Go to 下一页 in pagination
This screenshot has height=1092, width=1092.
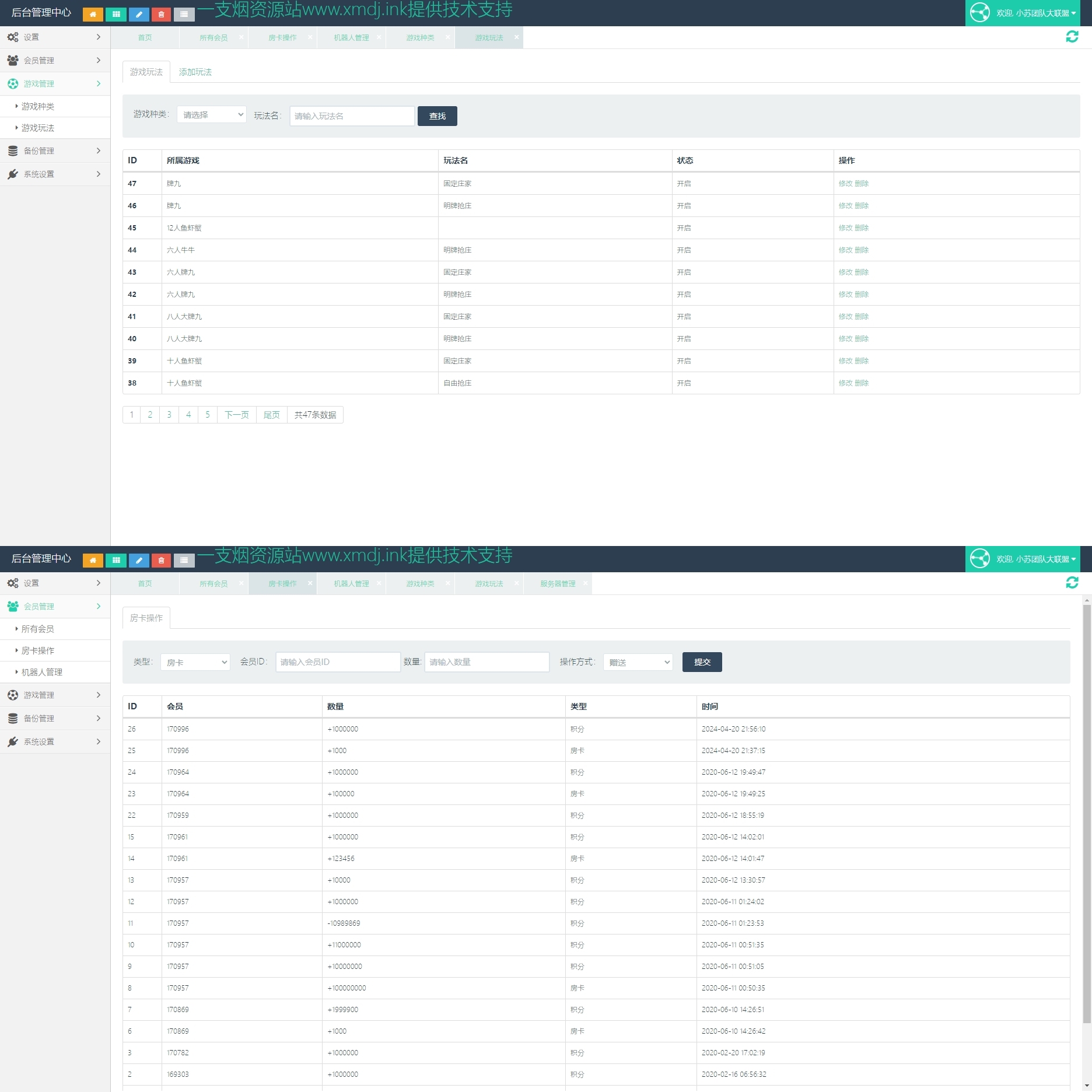click(x=237, y=415)
